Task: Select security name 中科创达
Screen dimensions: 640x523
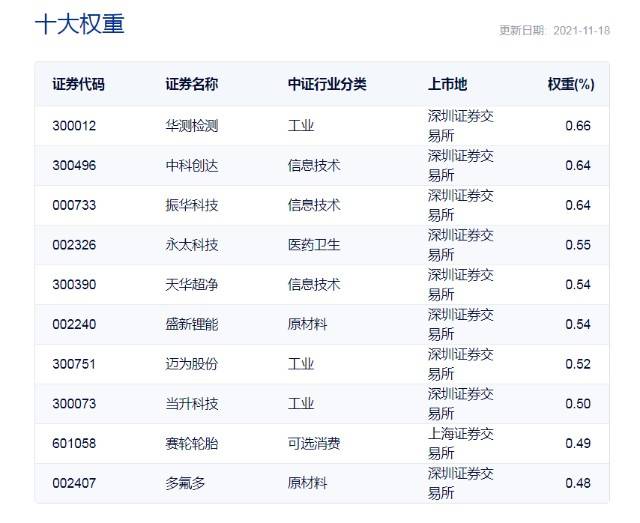Action: 191,165
